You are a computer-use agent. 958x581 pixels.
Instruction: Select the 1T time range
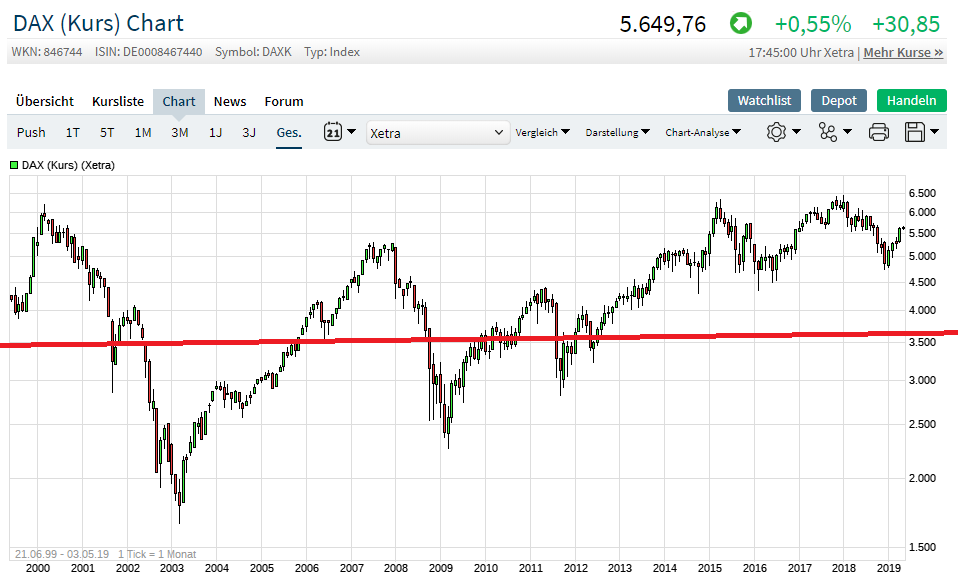pyautogui.click(x=73, y=132)
